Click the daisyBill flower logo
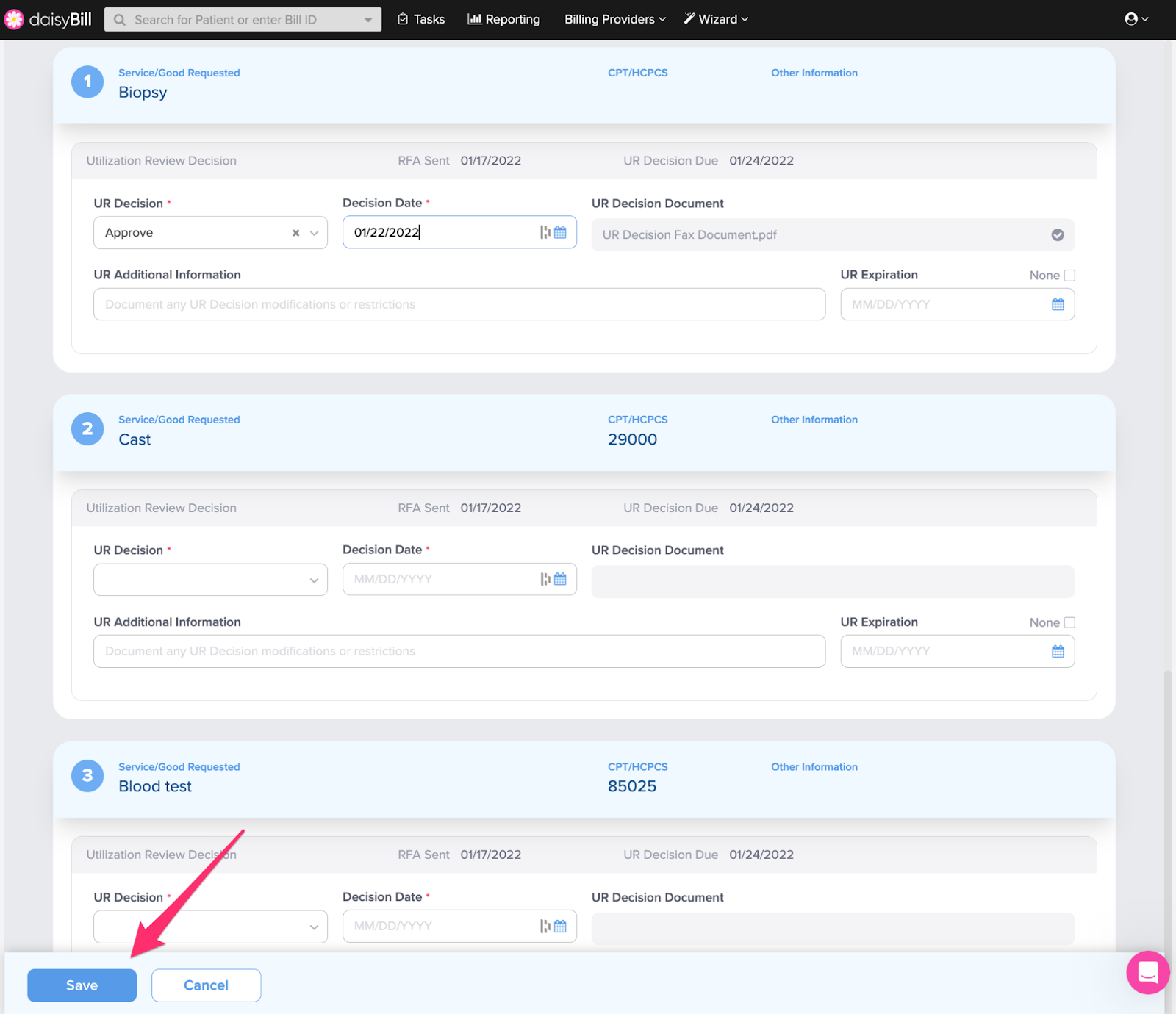Viewport: 1176px width, 1014px height. click(14, 19)
